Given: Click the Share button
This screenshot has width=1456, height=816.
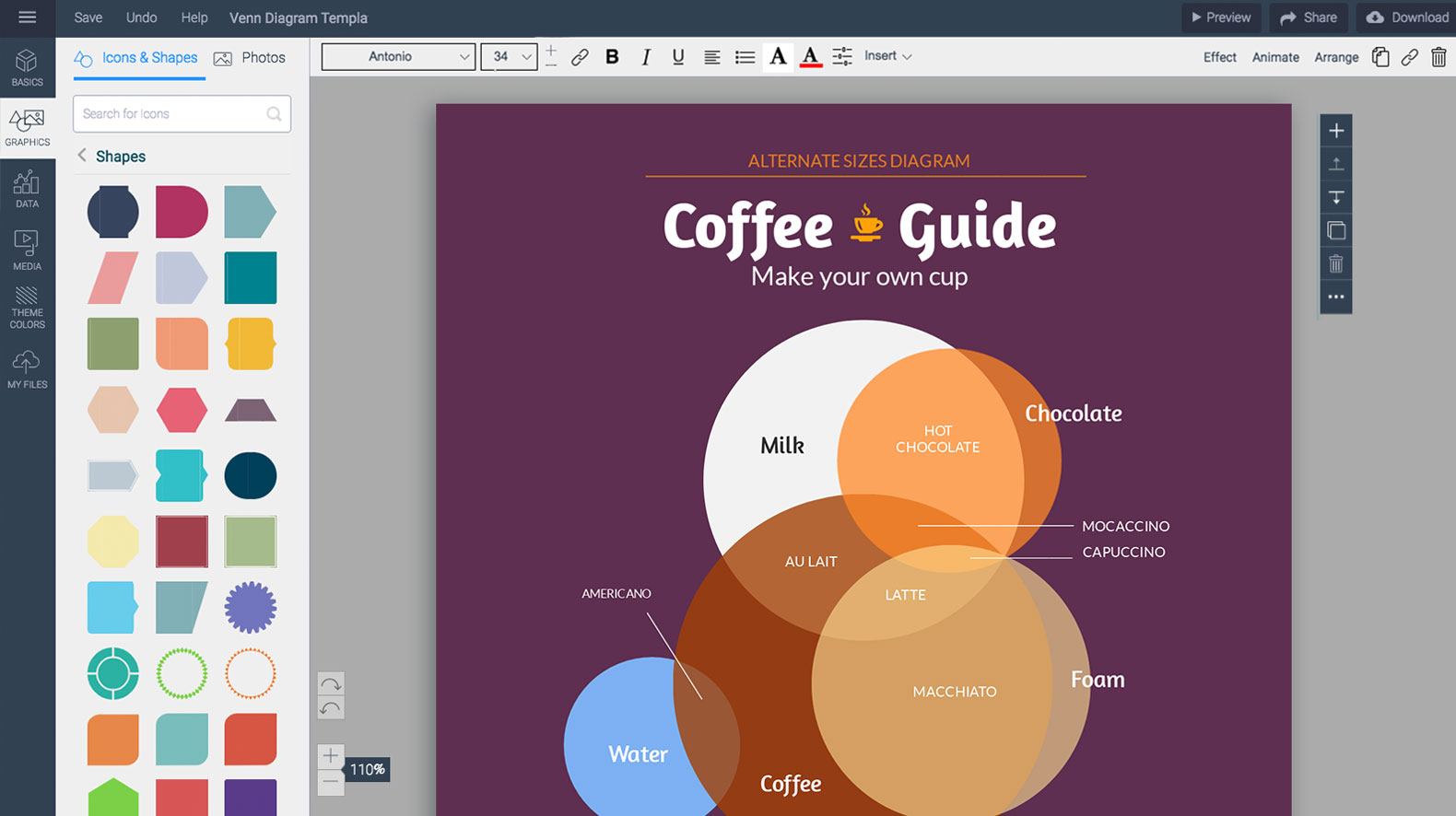Looking at the screenshot, I should coord(1309,17).
